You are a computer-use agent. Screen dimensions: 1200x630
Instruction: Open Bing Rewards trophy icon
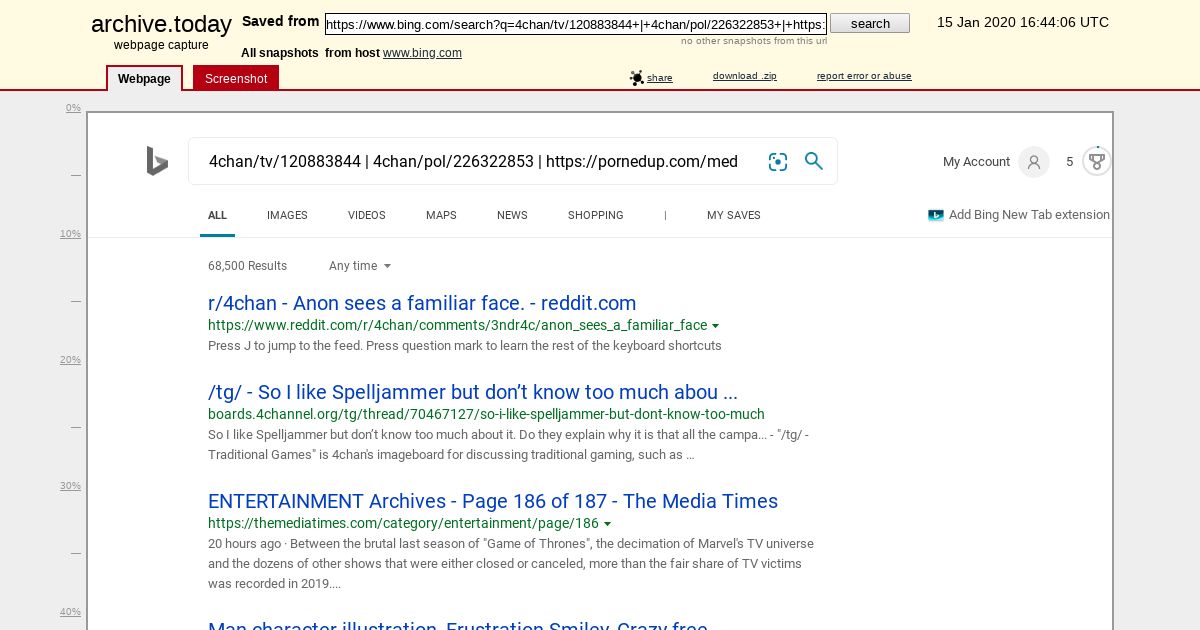(x=1097, y=161)
